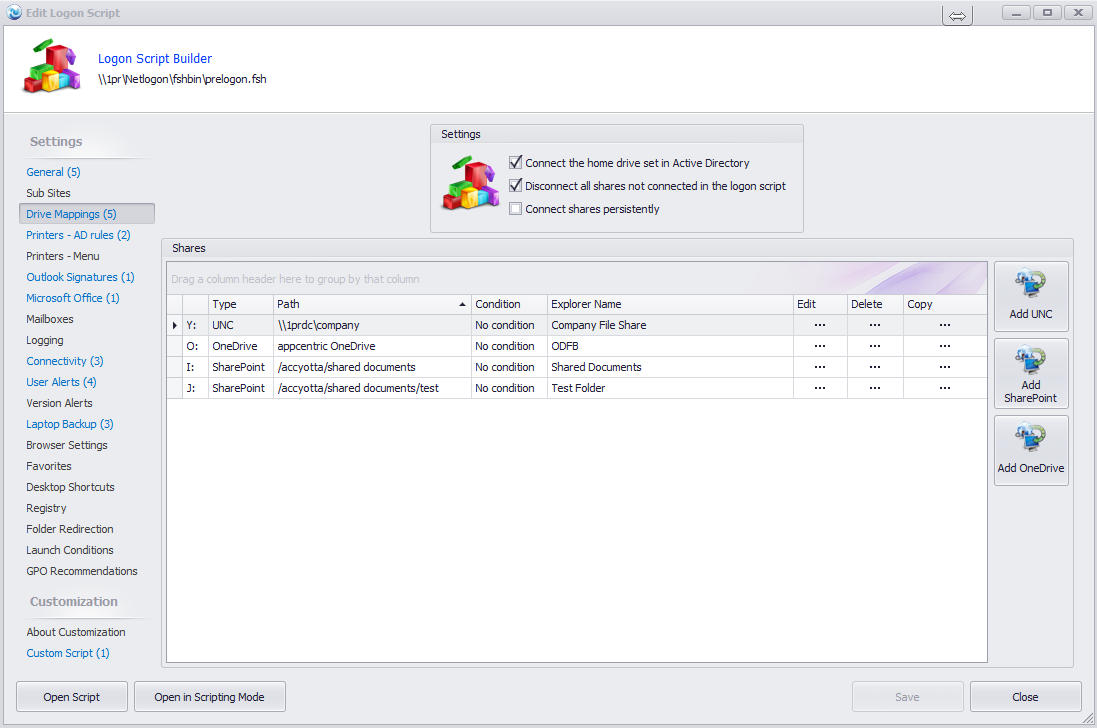Click delete ellipsis for ODFB row
Screen dimensions: 1097x728
(x=874, y=346)
